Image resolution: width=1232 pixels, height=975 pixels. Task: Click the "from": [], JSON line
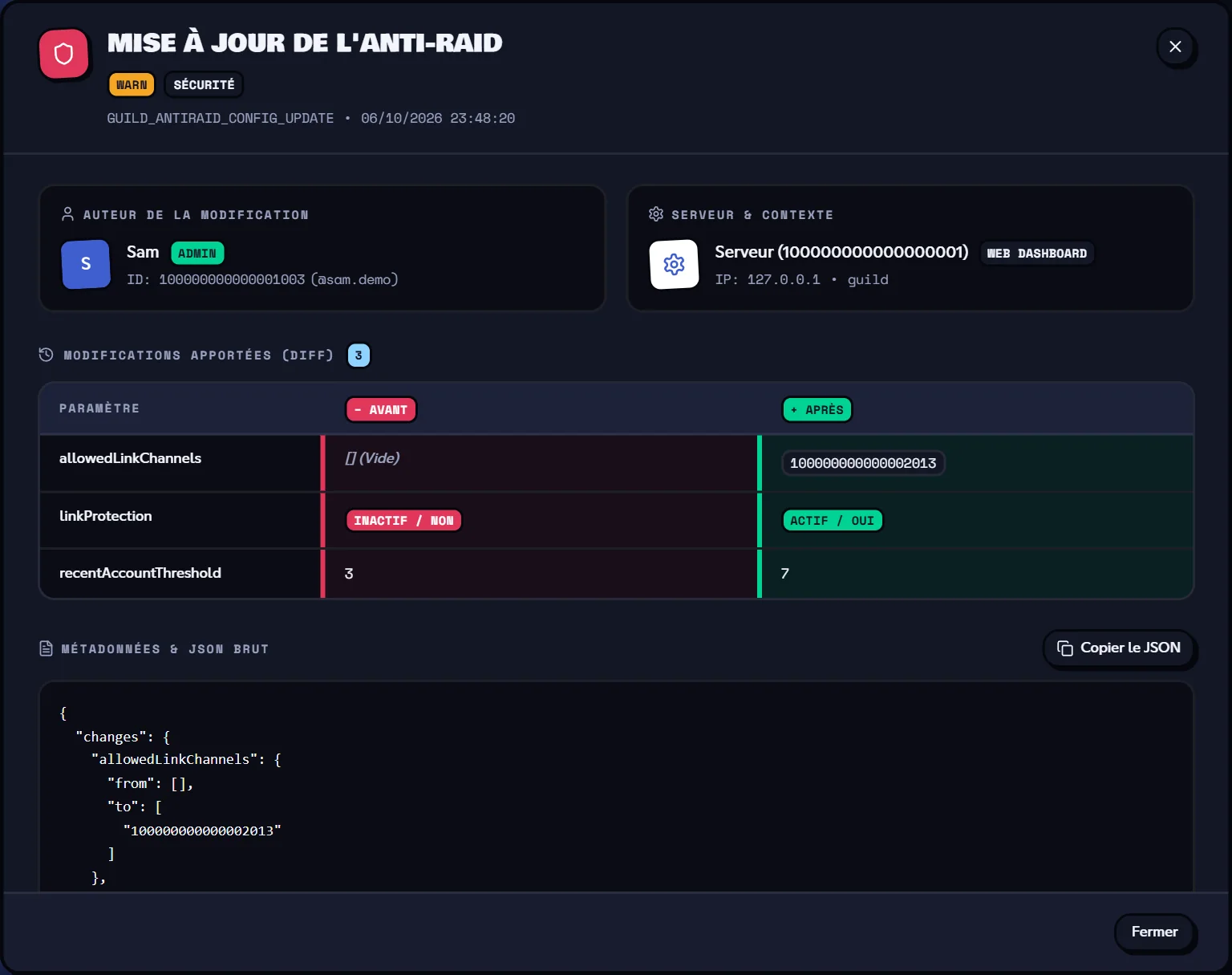[x=151, y=783]
